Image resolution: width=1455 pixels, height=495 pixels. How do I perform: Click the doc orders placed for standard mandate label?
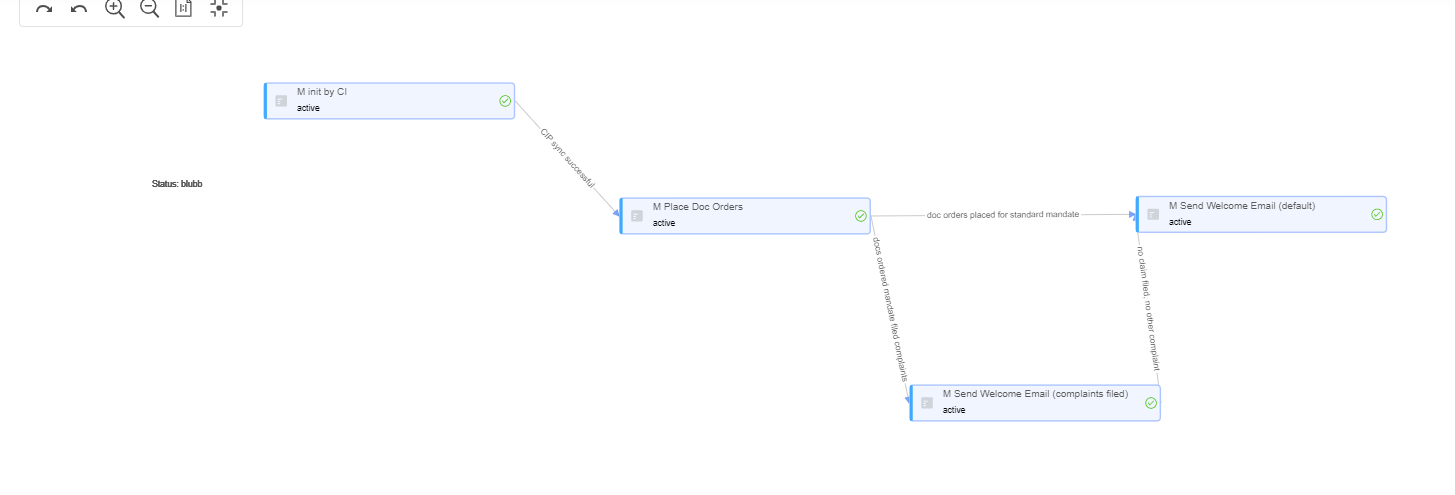pyautogui.click(x=1003, y=215)
